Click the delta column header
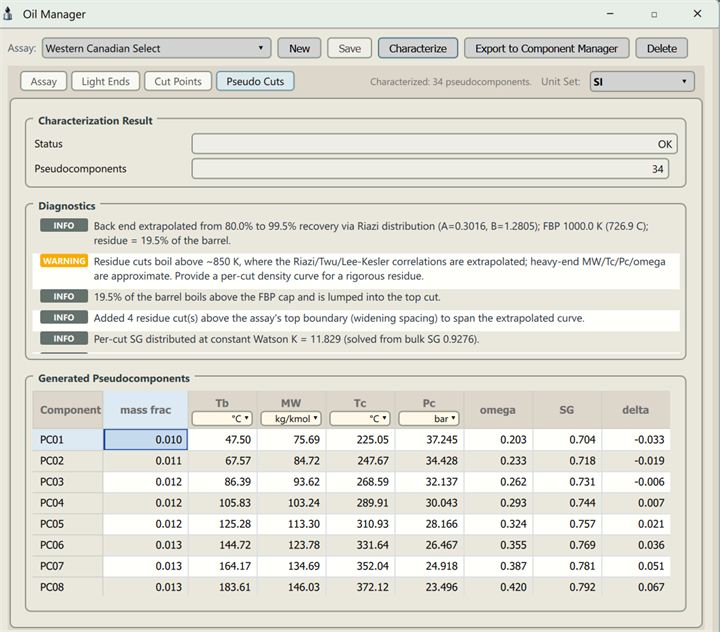Image resolution: width=720 pixels, height=632 pixels. pos(636,410)
